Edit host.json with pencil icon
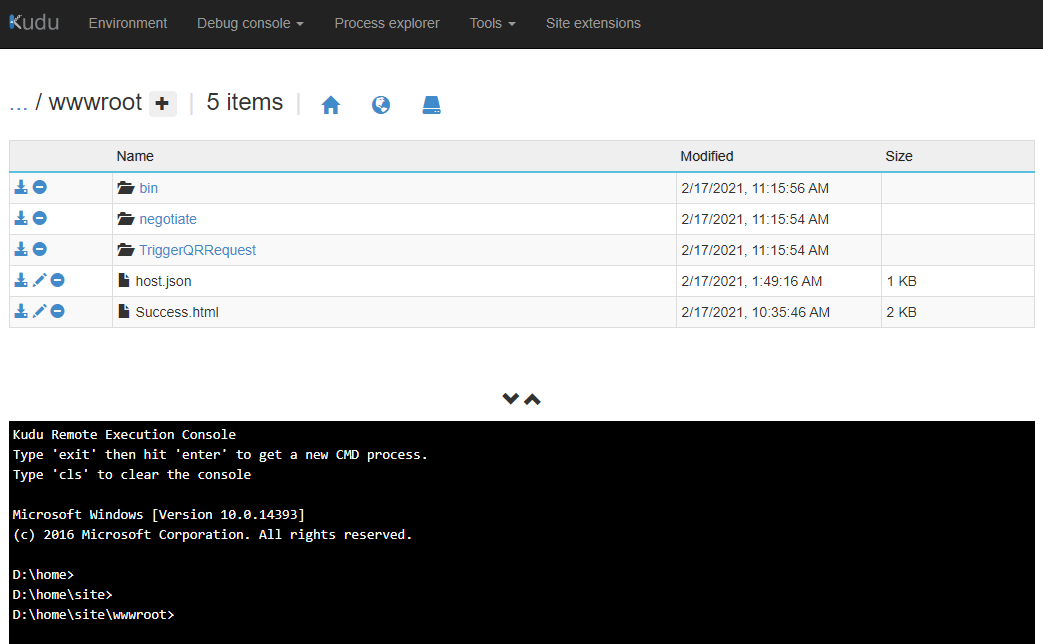1043x644 pixels. point(39,280)
